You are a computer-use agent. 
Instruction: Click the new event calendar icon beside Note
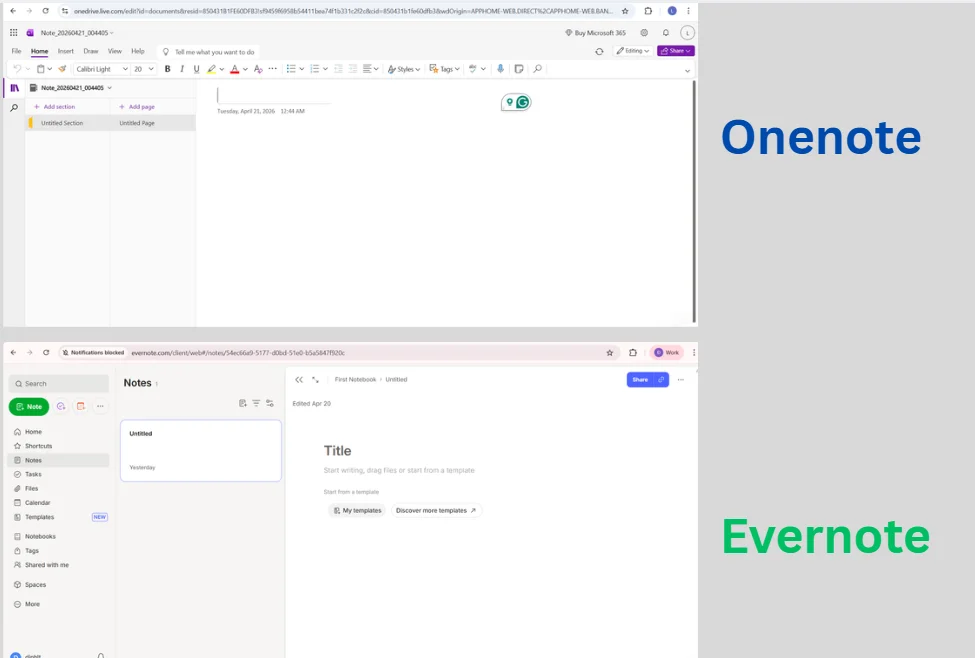tap(81, 406)
